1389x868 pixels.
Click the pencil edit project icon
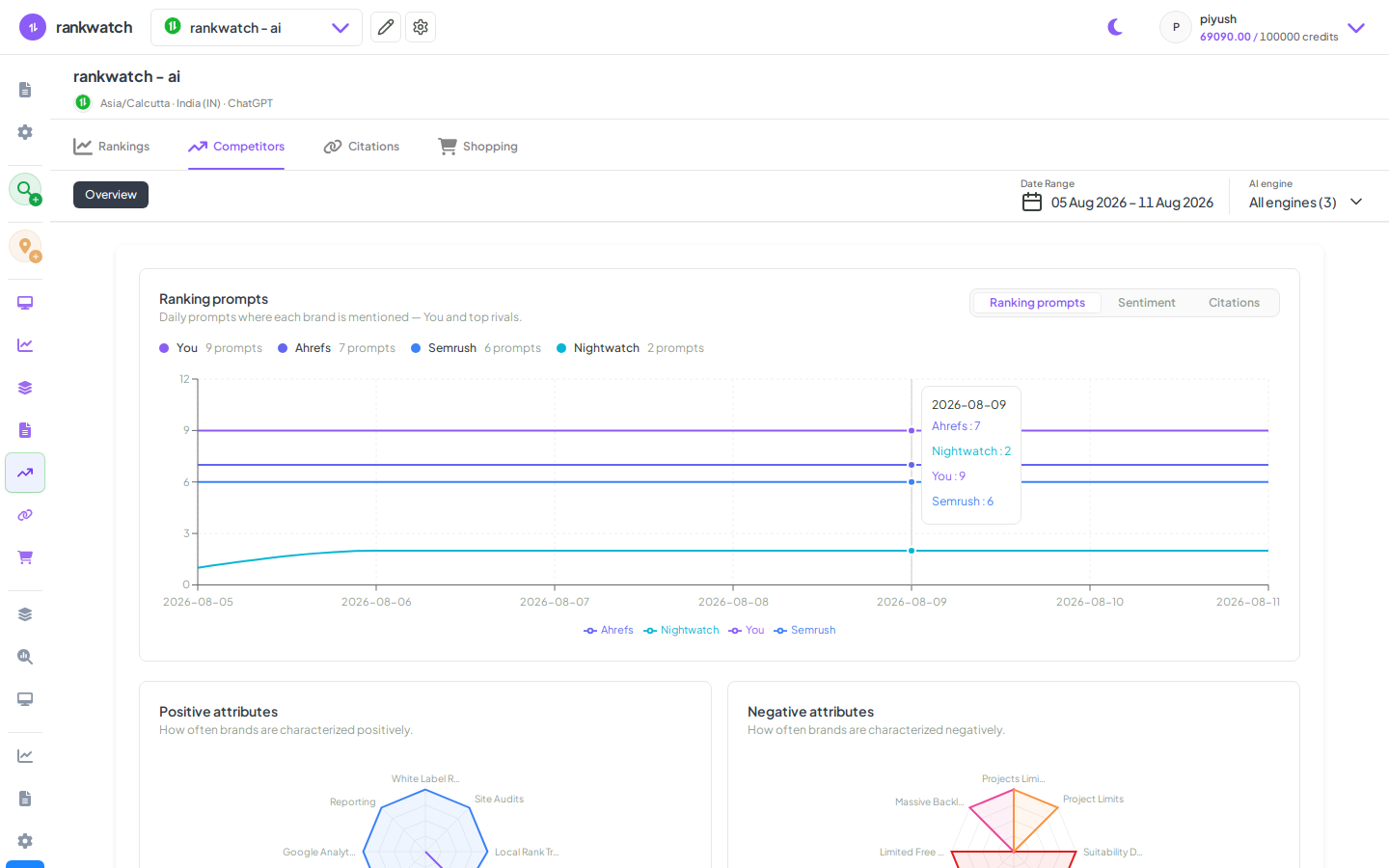pyautogui.click(x=386, y=27)
